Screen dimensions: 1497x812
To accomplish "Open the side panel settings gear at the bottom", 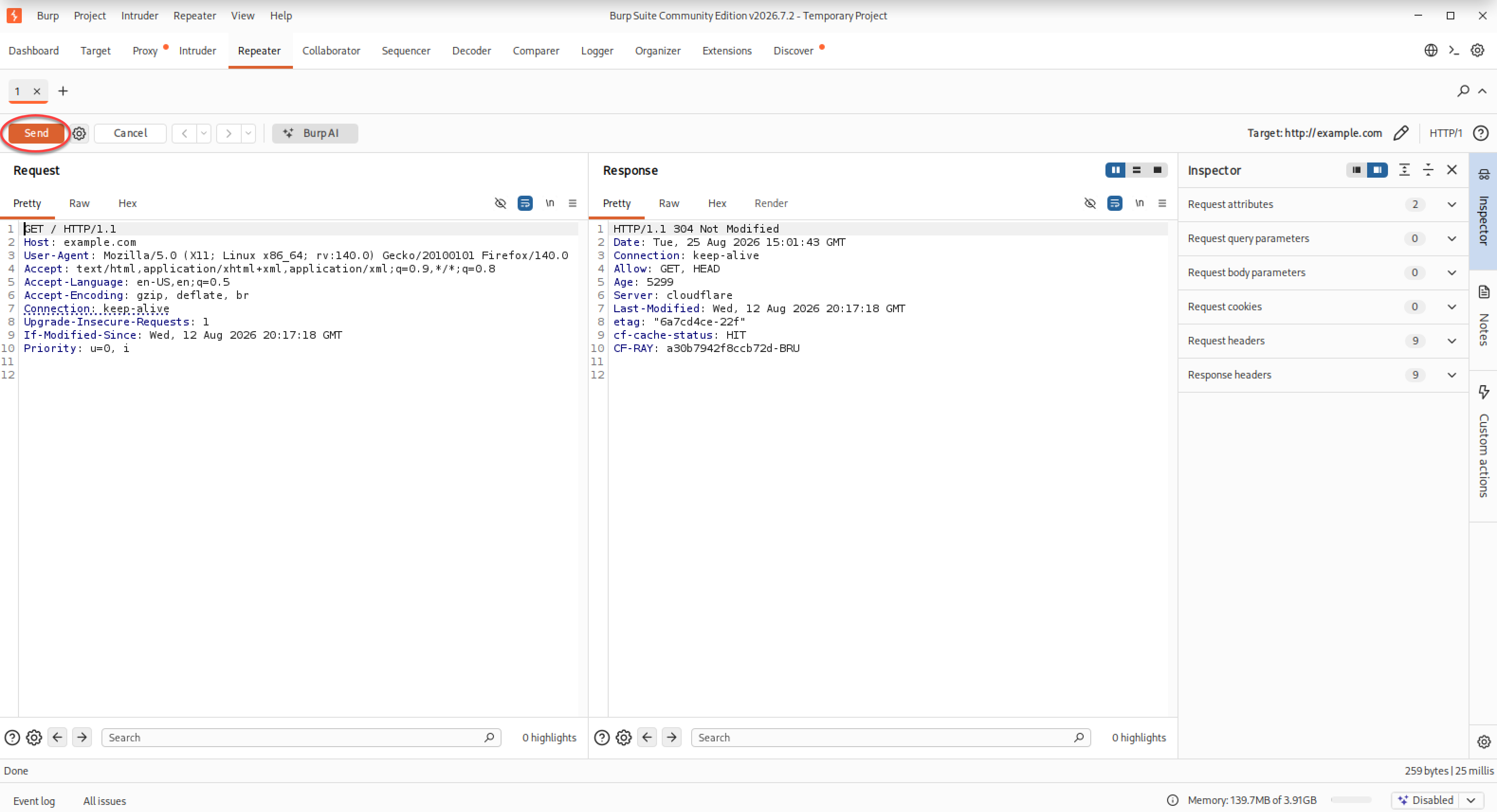I will point(1484,742).
